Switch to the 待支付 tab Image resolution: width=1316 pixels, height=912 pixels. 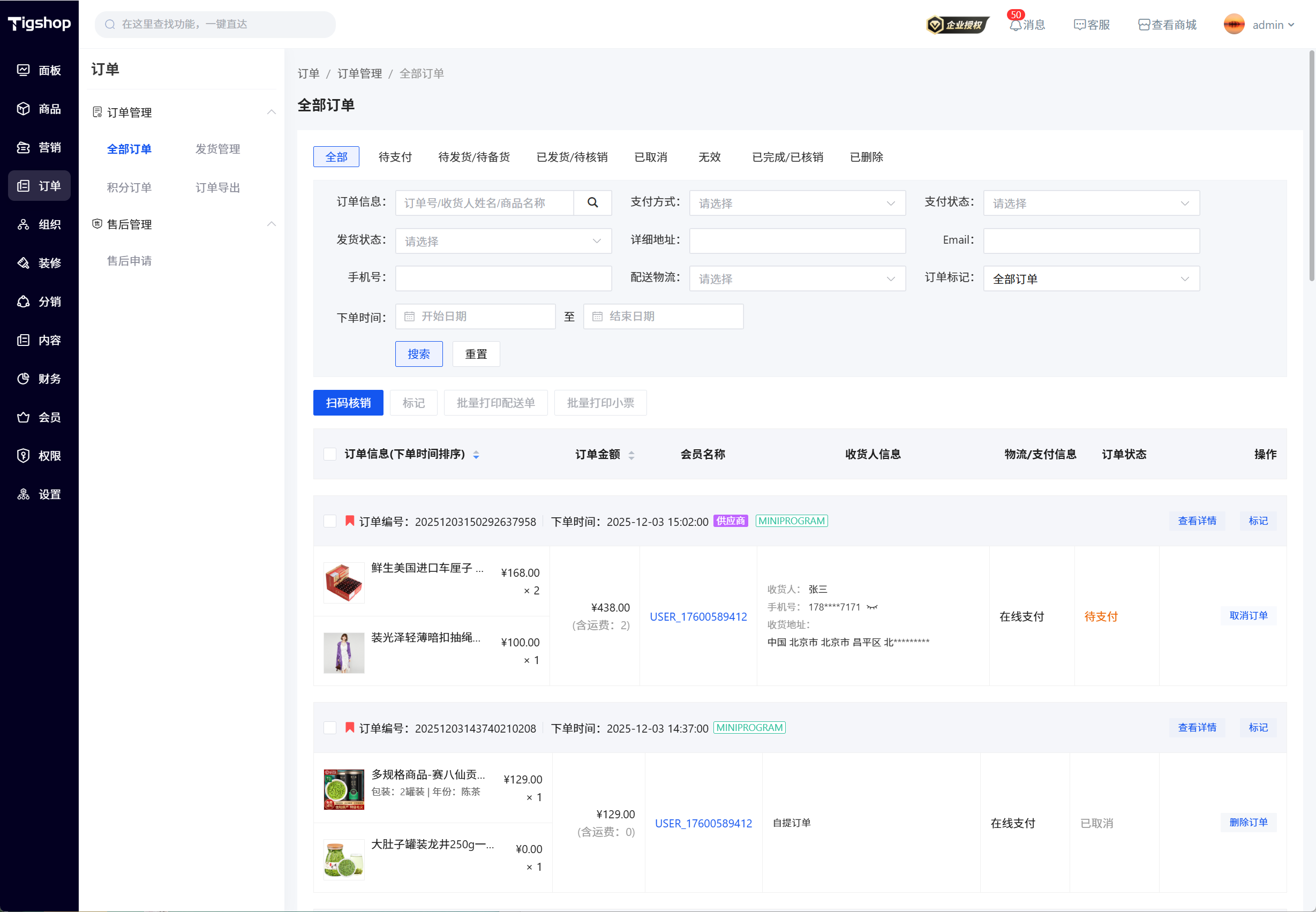[x=395, y=157]
